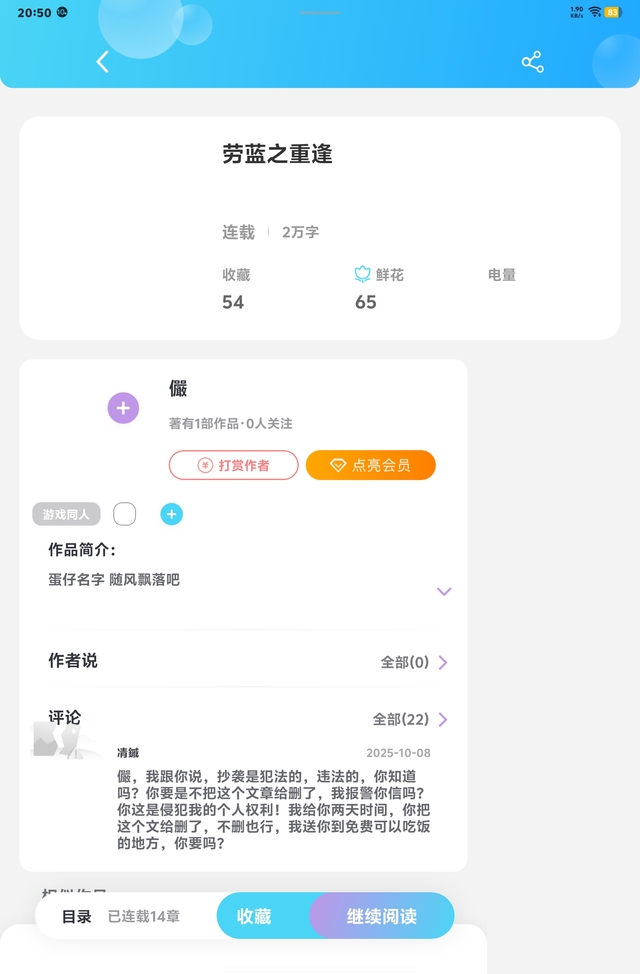Tap 继续阅读 to continue reading

click(x=382, y=916)
